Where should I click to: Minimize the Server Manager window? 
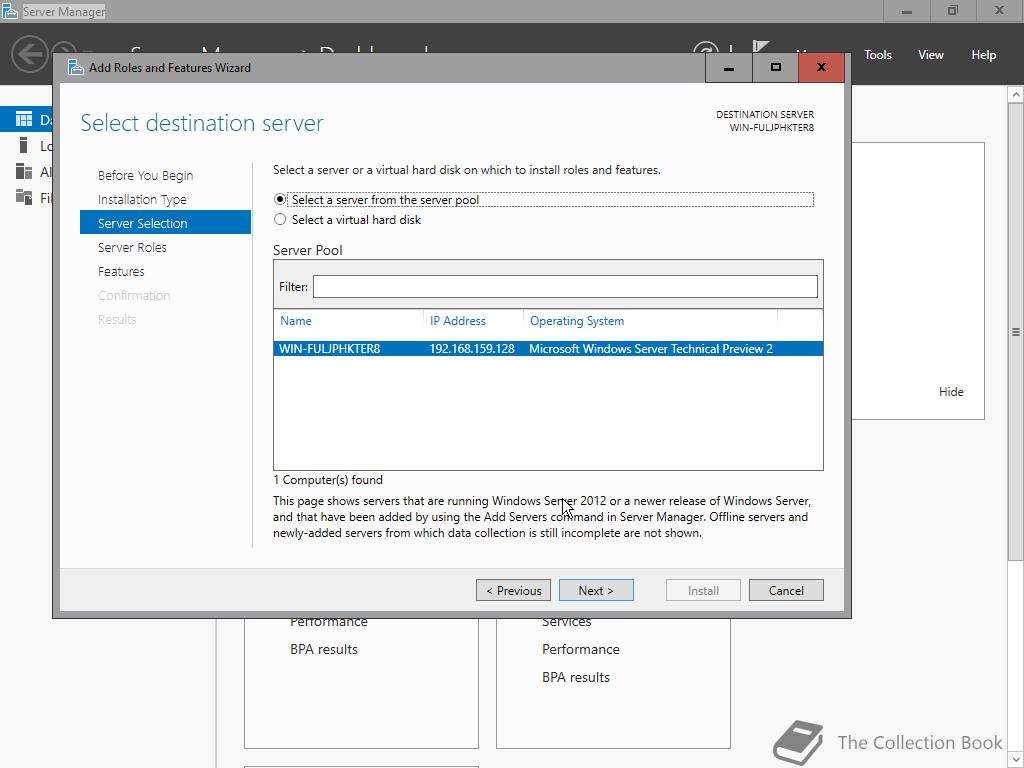tap(906, 11)
